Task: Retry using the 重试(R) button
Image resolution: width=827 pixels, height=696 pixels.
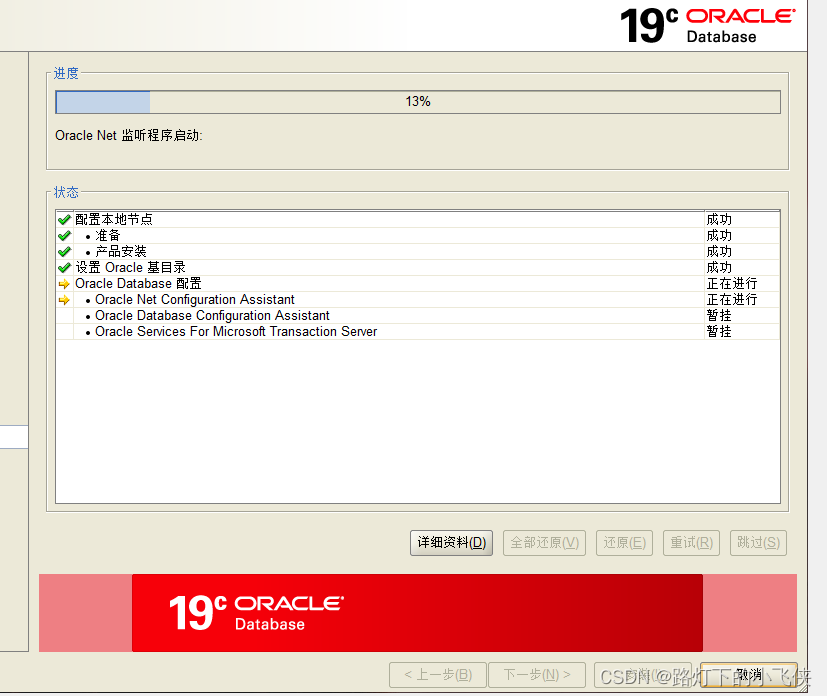Action: [x=691, y=542]
